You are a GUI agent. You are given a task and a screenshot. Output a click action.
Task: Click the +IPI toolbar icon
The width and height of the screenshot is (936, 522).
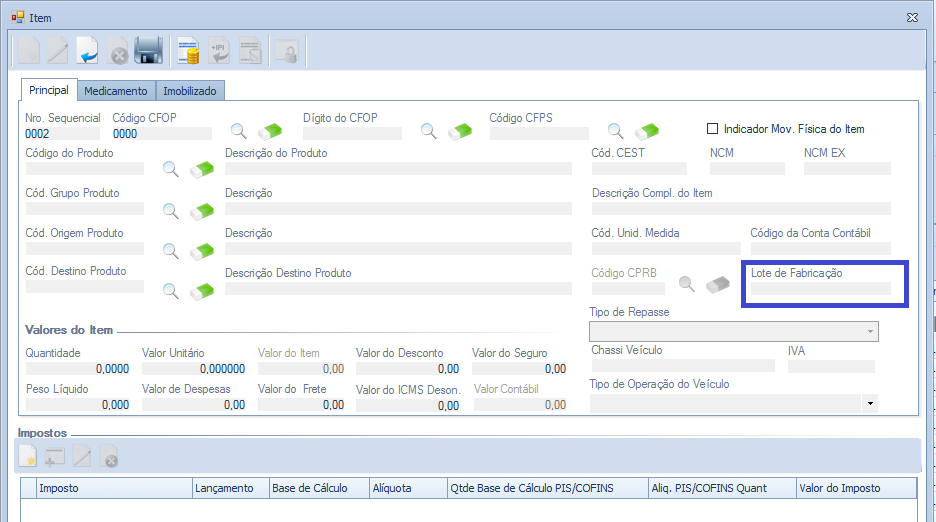(x=219, y=51)
